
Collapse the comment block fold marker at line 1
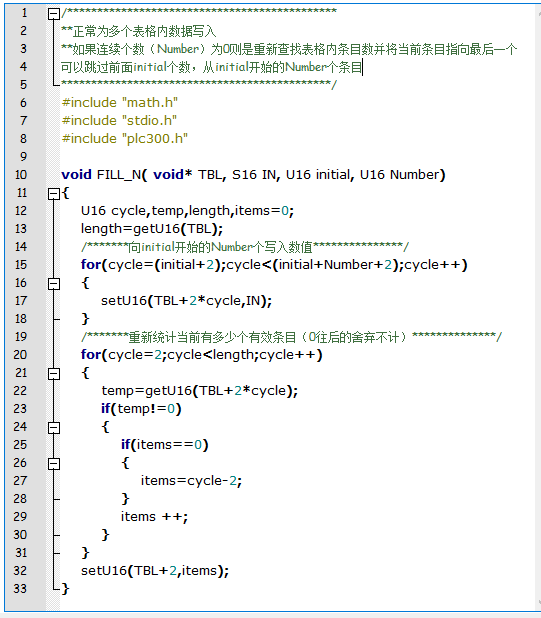pos(54,14)
